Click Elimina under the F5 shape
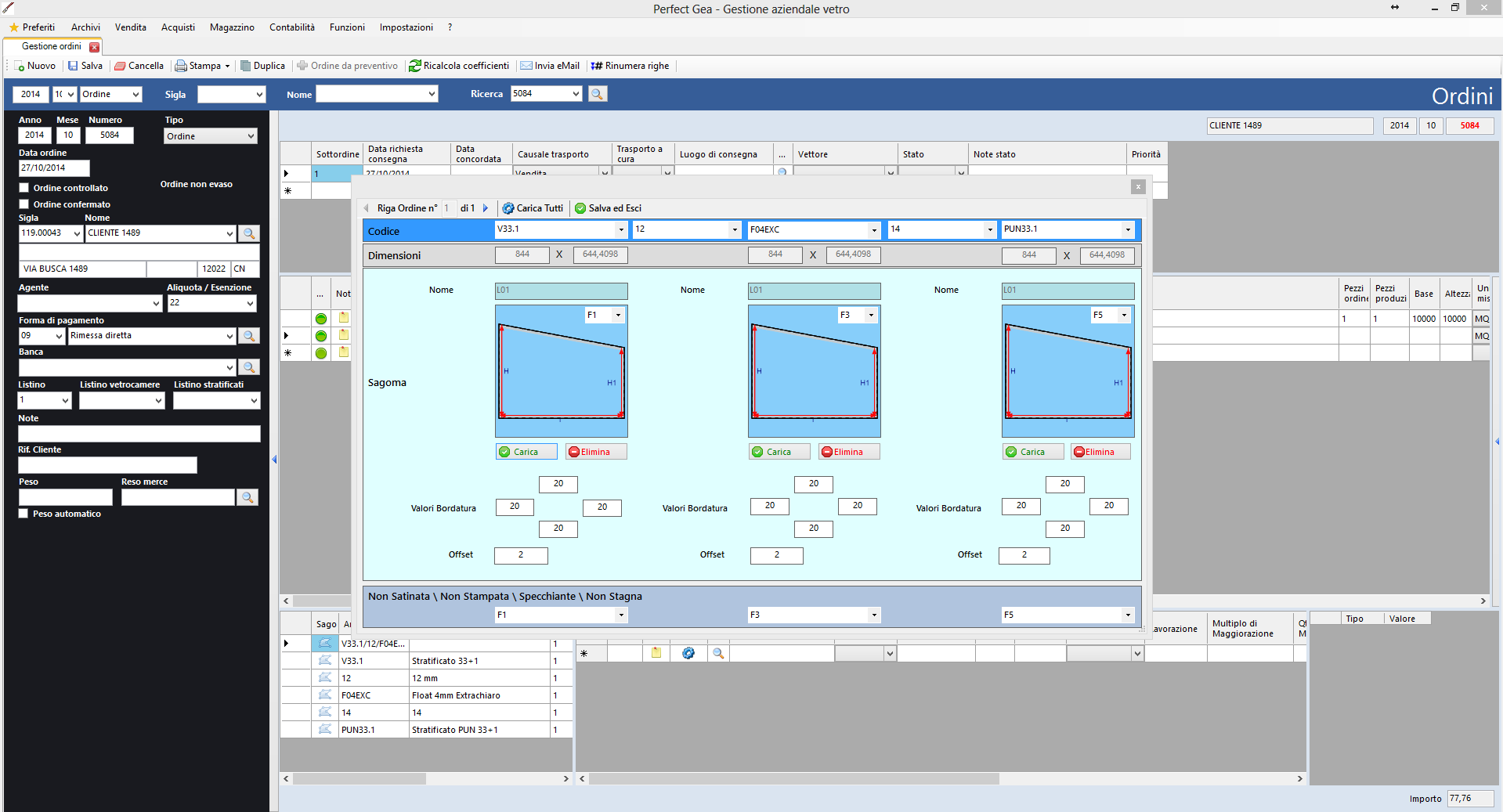Image resolution: width=1503 pixels, height=812 pixels. (x=1100, y=452)
